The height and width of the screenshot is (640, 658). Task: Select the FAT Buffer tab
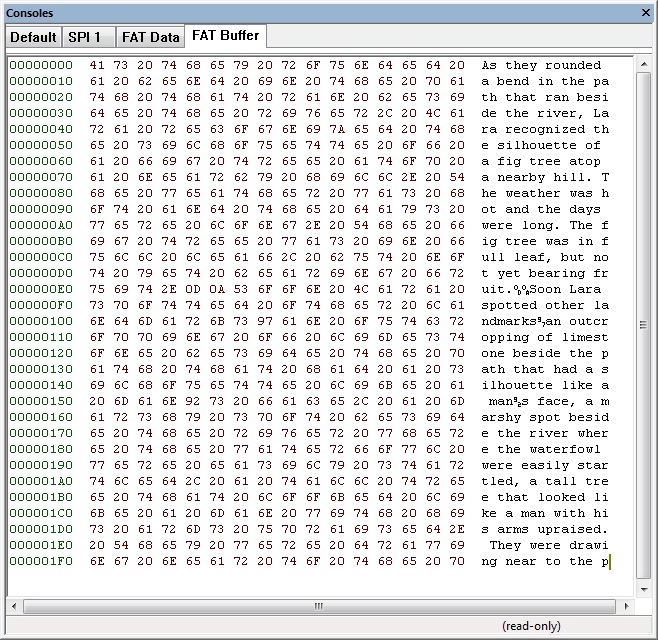225,36
